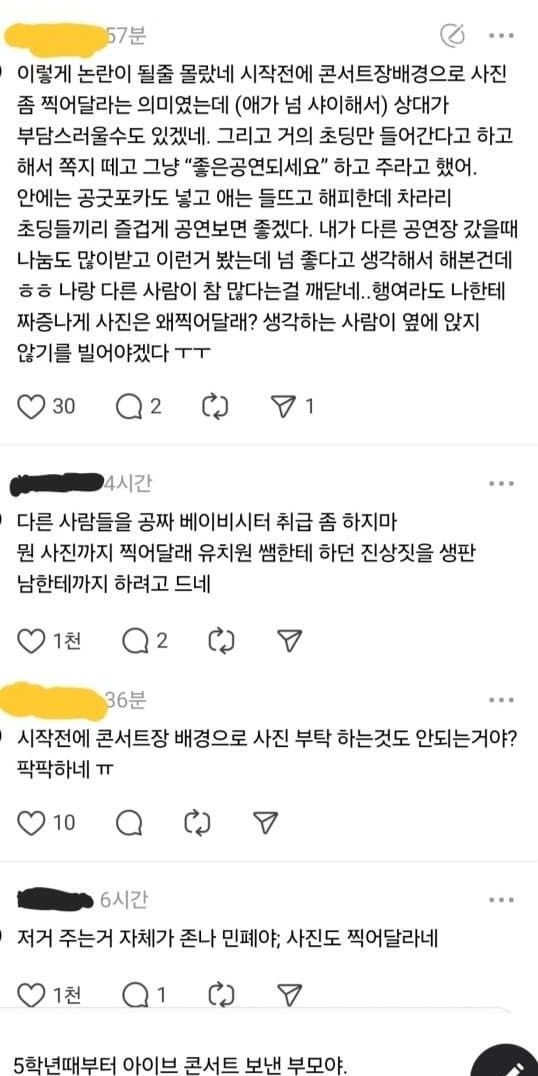Share the post with 1 share

click(x=283, y=407)
